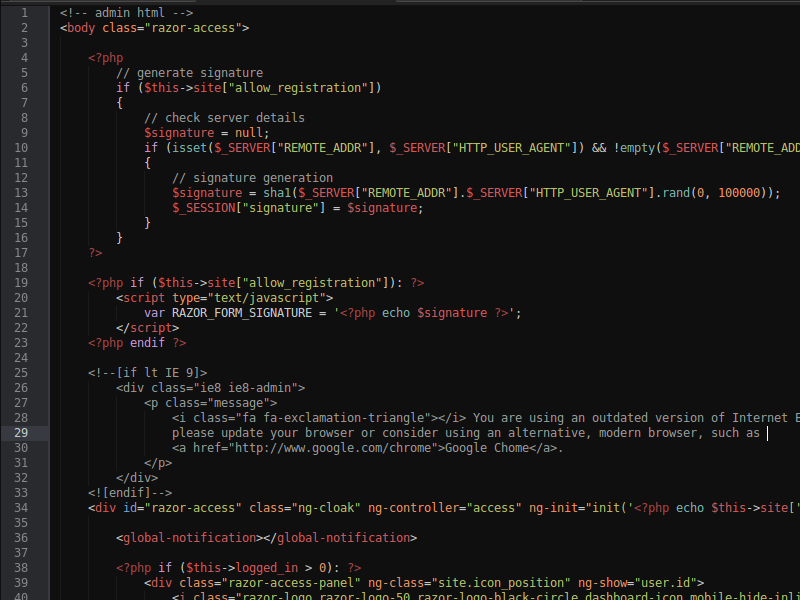800x600 pixels.
Task: Click the closing '?>' tag on line 17
Action: [95, 253]
